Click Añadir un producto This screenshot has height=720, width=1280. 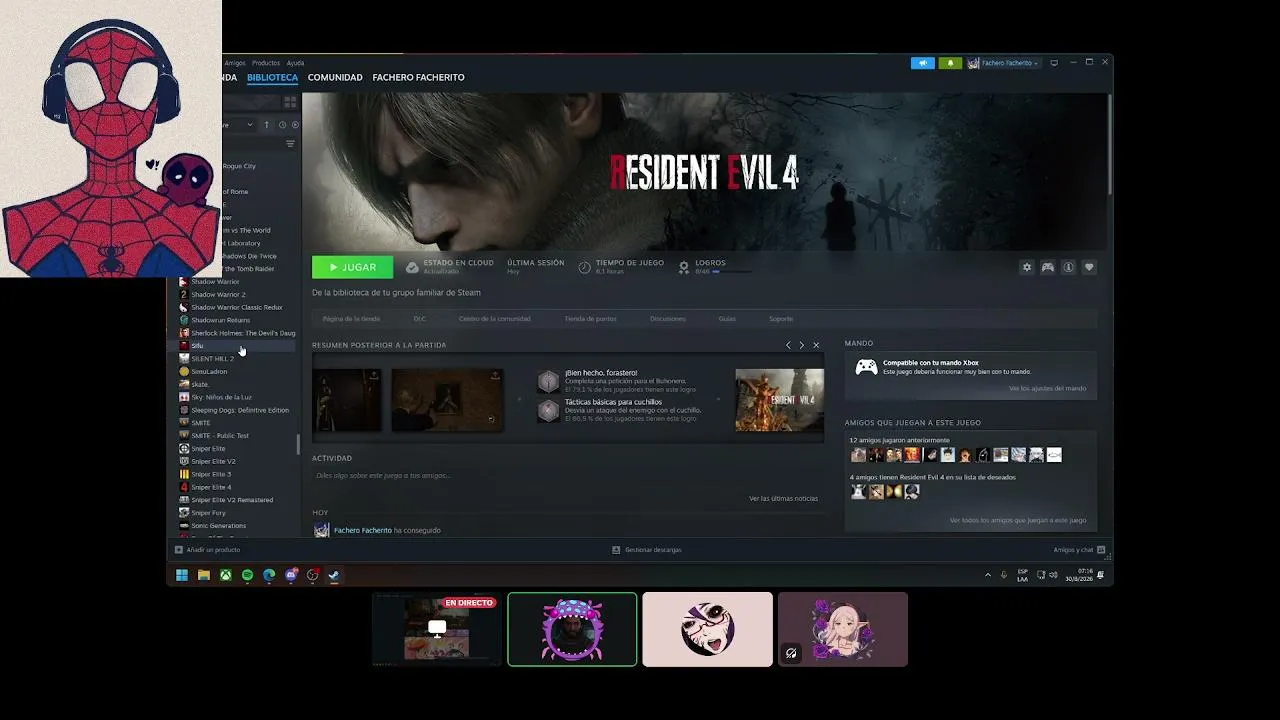pyautogui.click(x=208, y=550)
